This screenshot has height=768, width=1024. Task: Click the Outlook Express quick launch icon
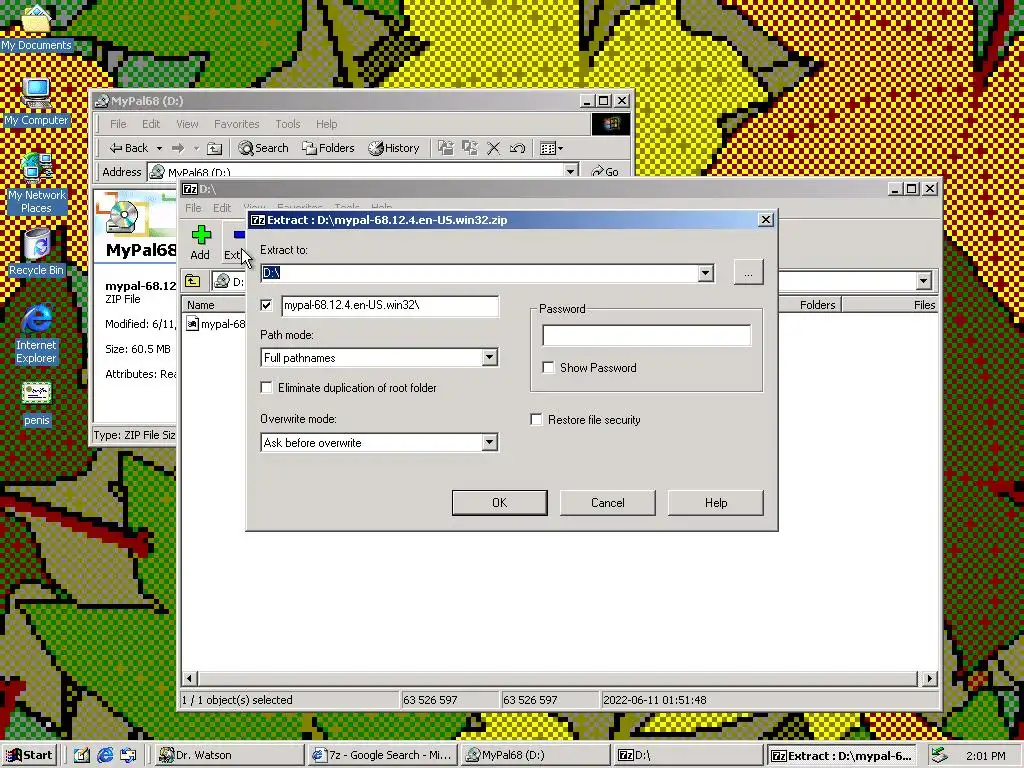128,755
